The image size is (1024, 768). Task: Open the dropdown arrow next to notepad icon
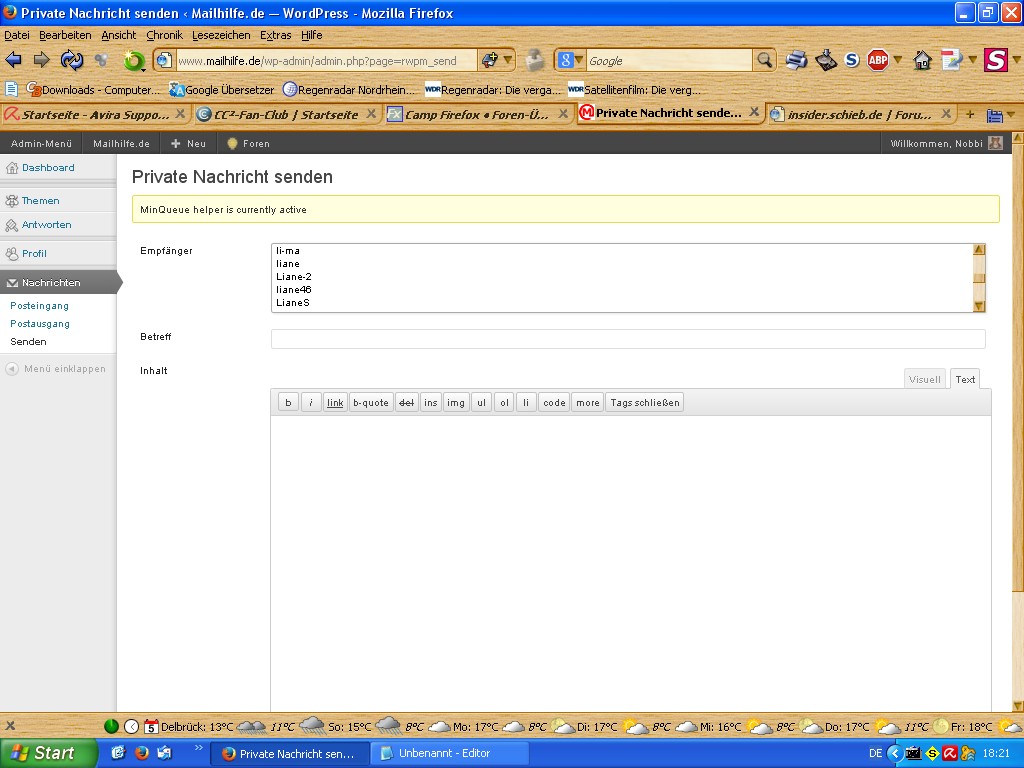[972, 61]
